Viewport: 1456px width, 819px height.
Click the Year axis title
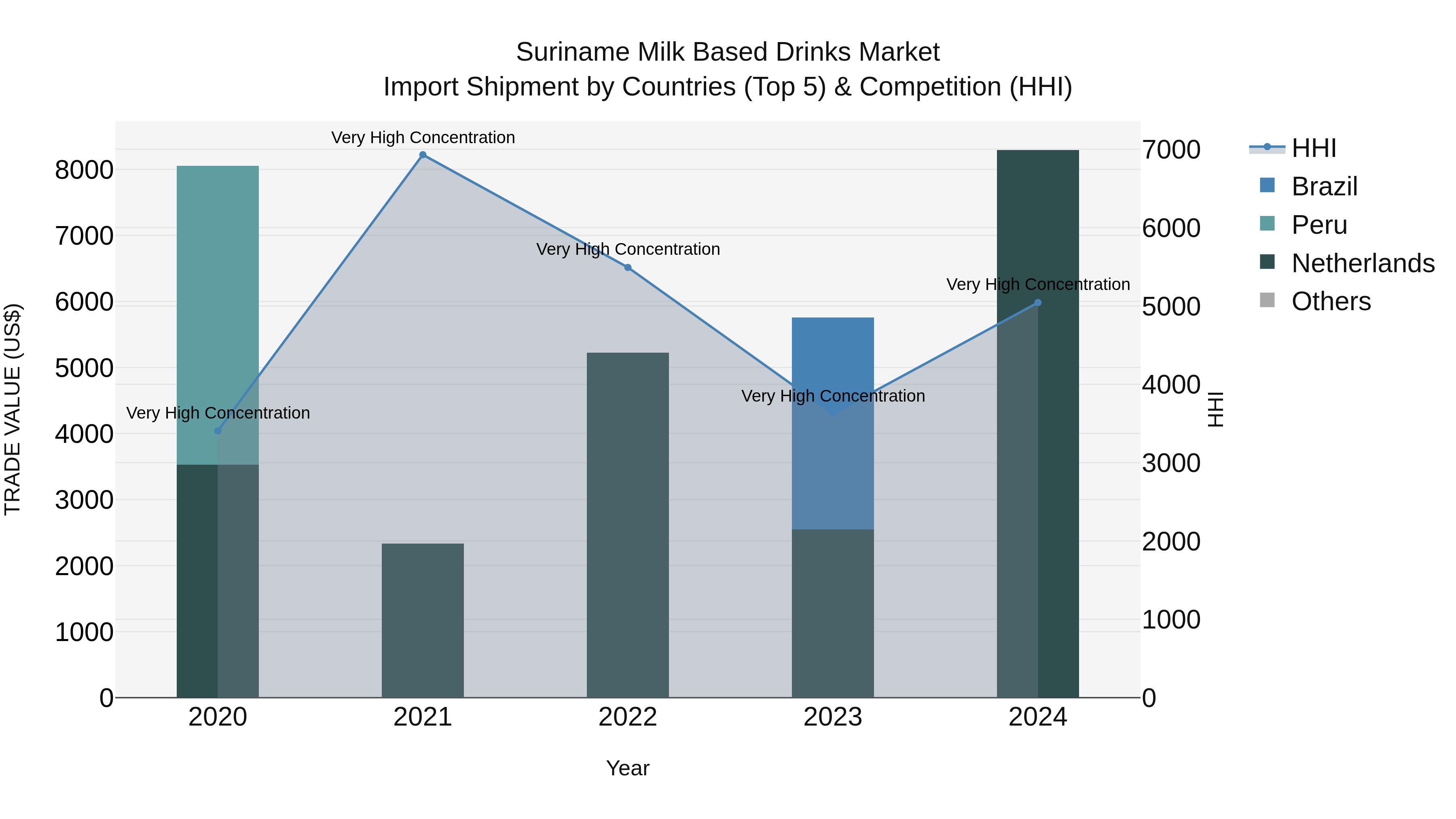(x=628, y=769)
